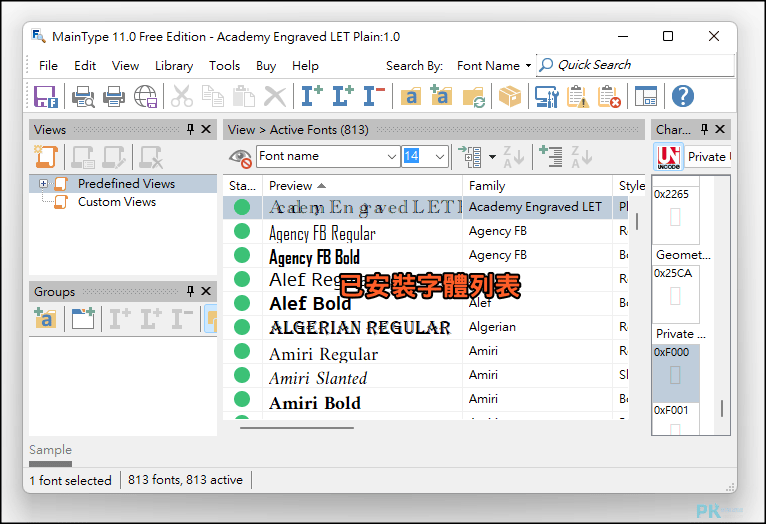Click the calendar group icon in the Groups panel
The image size is (766, 524).
pyautogui.click(x=83, y=318)
